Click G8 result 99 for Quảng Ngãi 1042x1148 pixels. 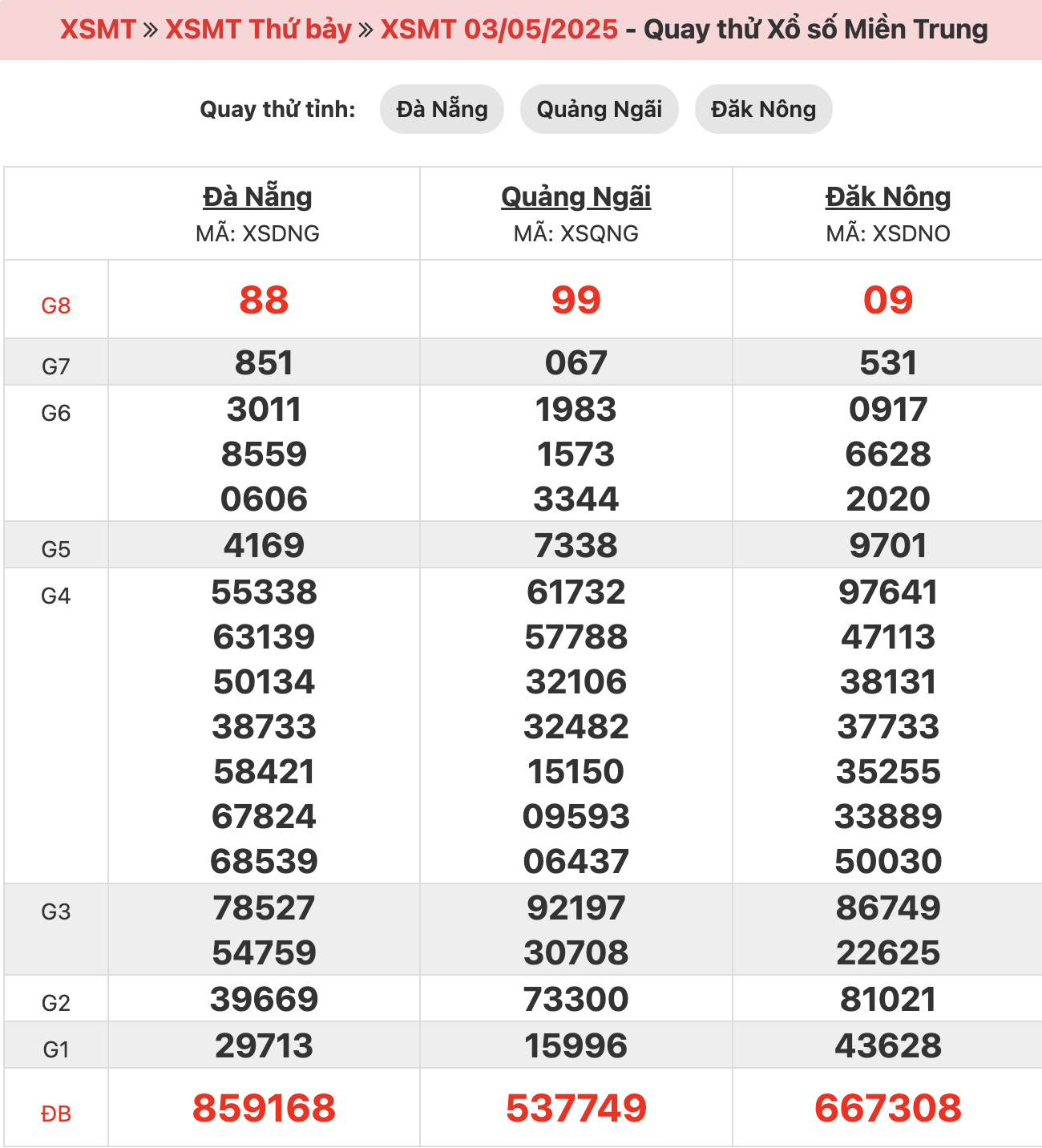click(576, 300)
